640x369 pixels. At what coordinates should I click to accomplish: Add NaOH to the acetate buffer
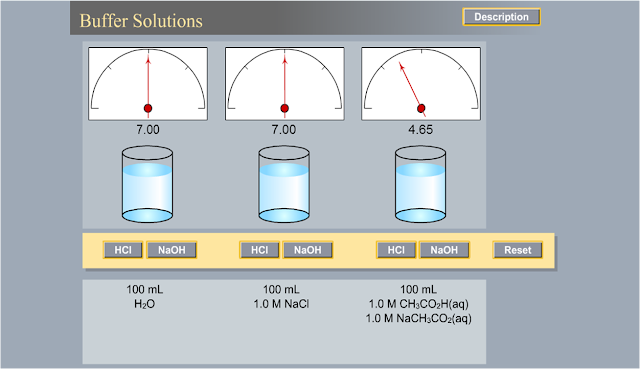(444, 250)
